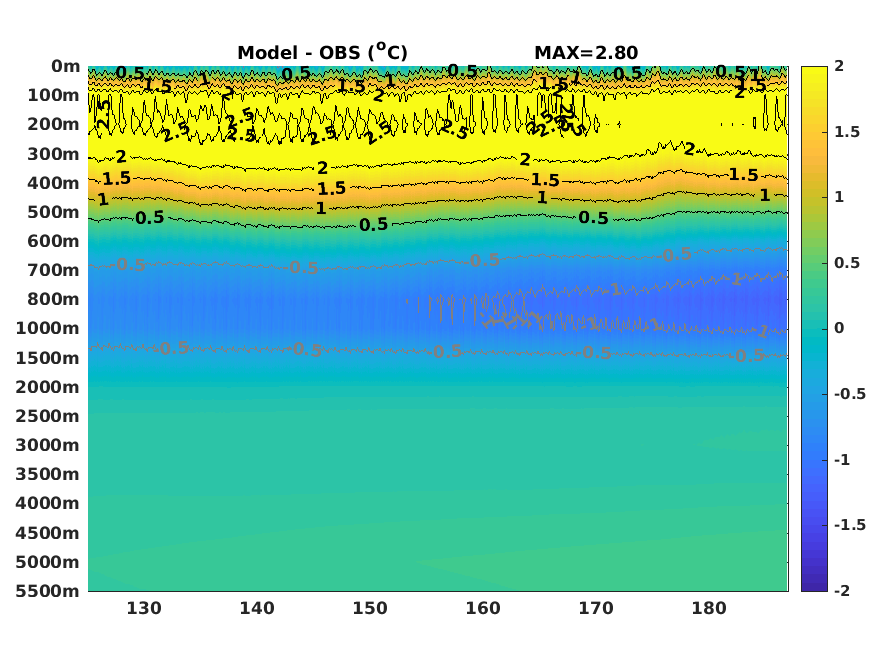Click the teal zero-level region of the colorbar

click(x=814, y=329)
